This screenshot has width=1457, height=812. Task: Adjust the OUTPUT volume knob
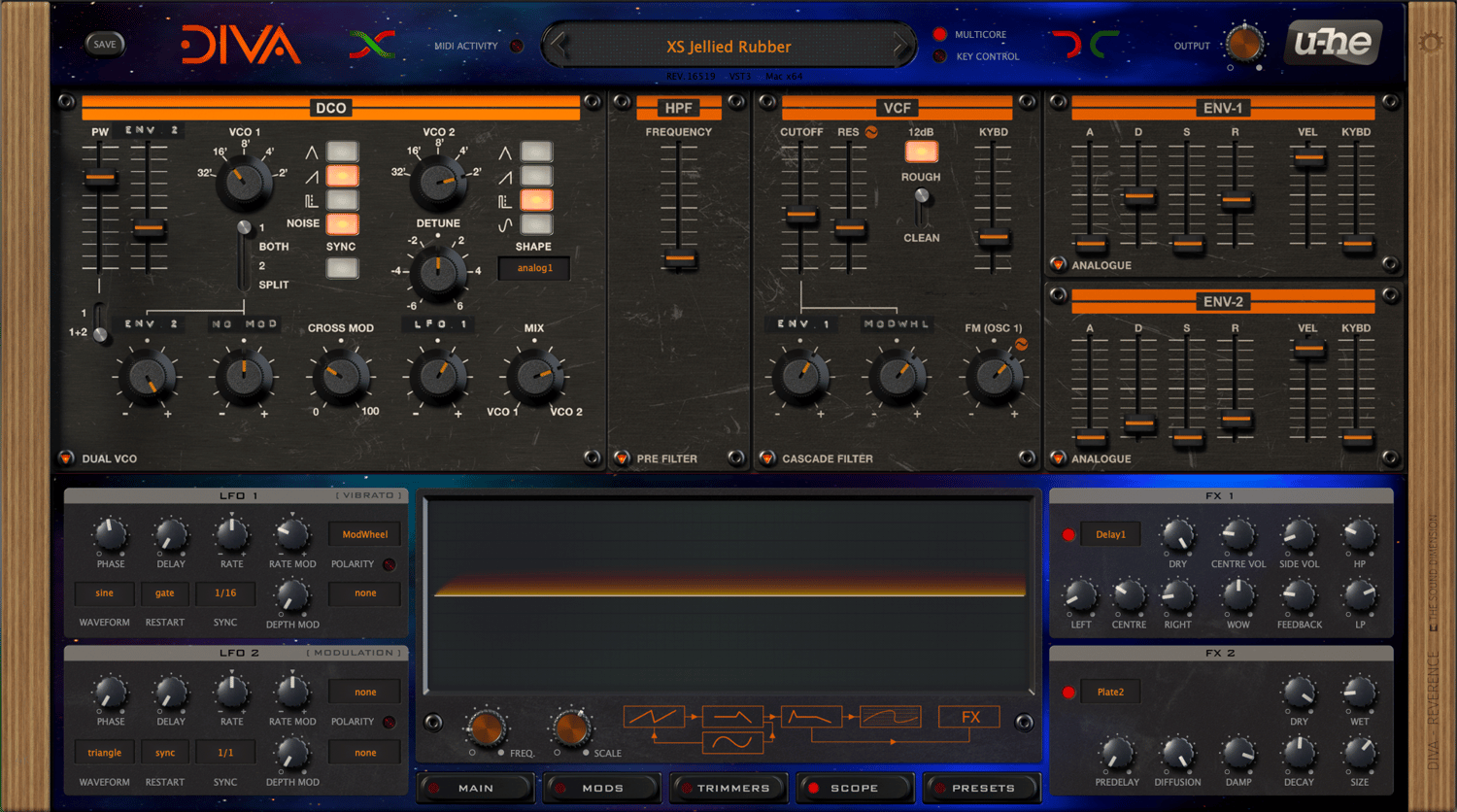(x=1244, y=45)
